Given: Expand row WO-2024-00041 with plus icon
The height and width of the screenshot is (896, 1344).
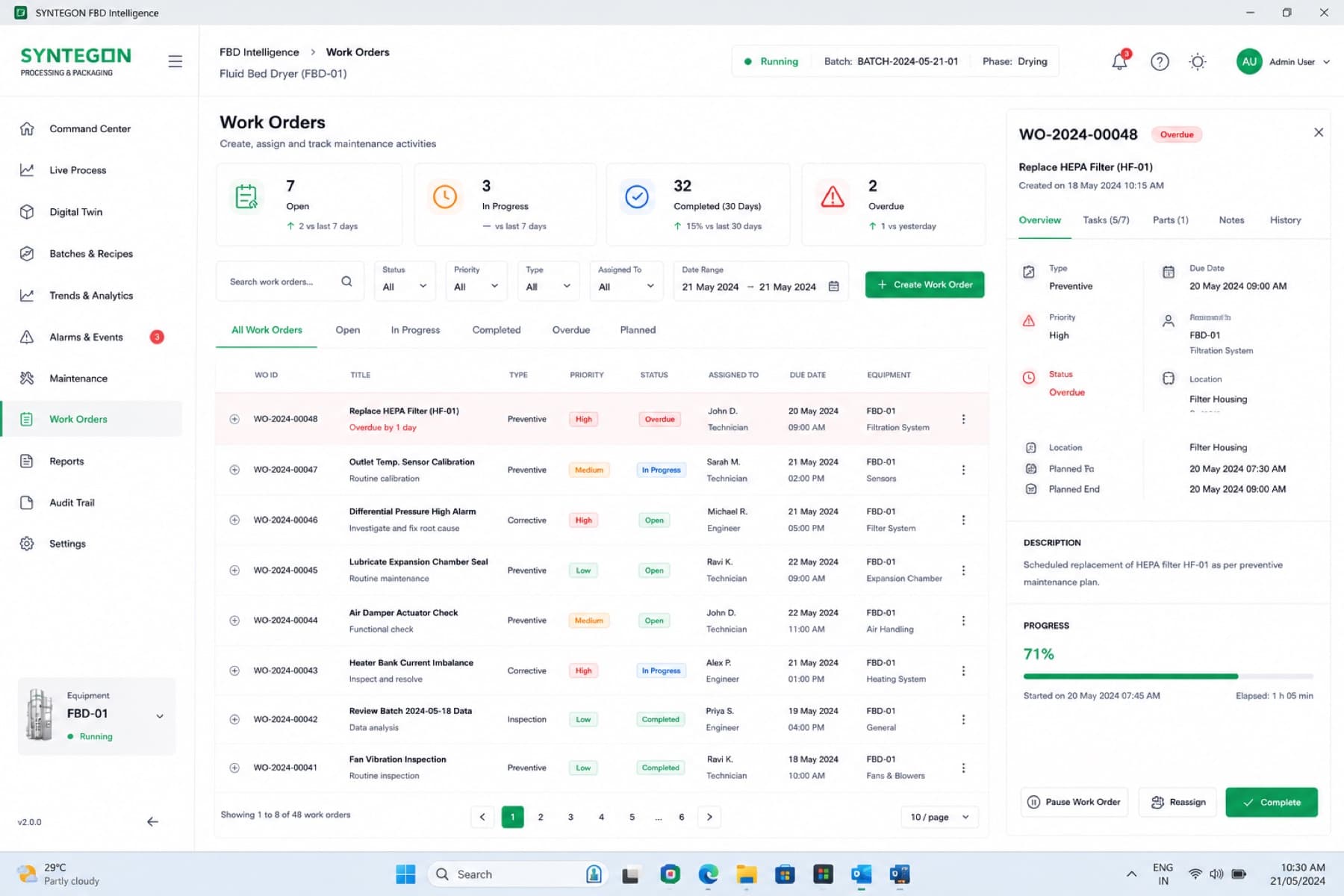Looking at the screenshot, I should pyautogui.click(x=234, y=768).
